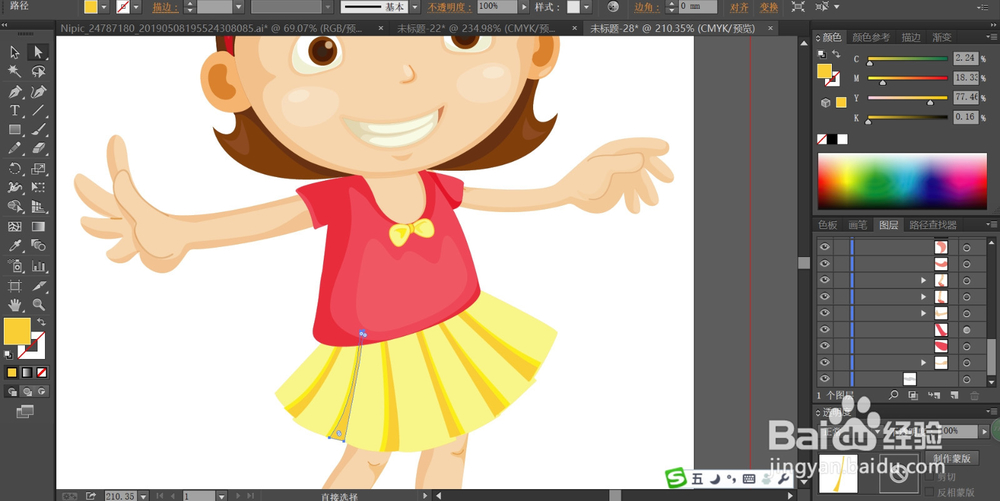This screenshot has width=1000, height=501.
Task: Select the Symbol Sprayer tool
Action: [x=15, y=266]
